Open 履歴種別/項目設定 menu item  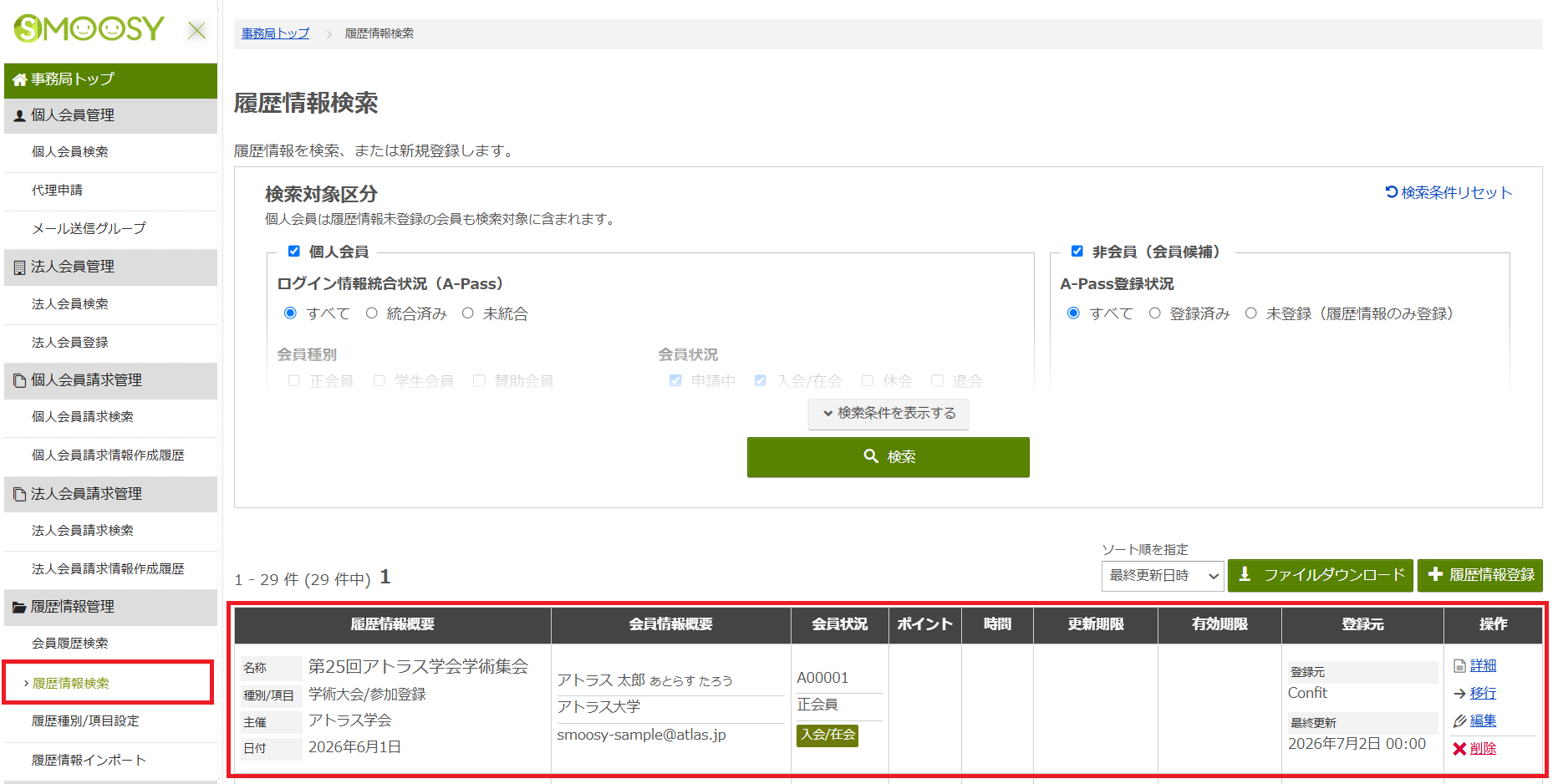[x=110, y=721]
